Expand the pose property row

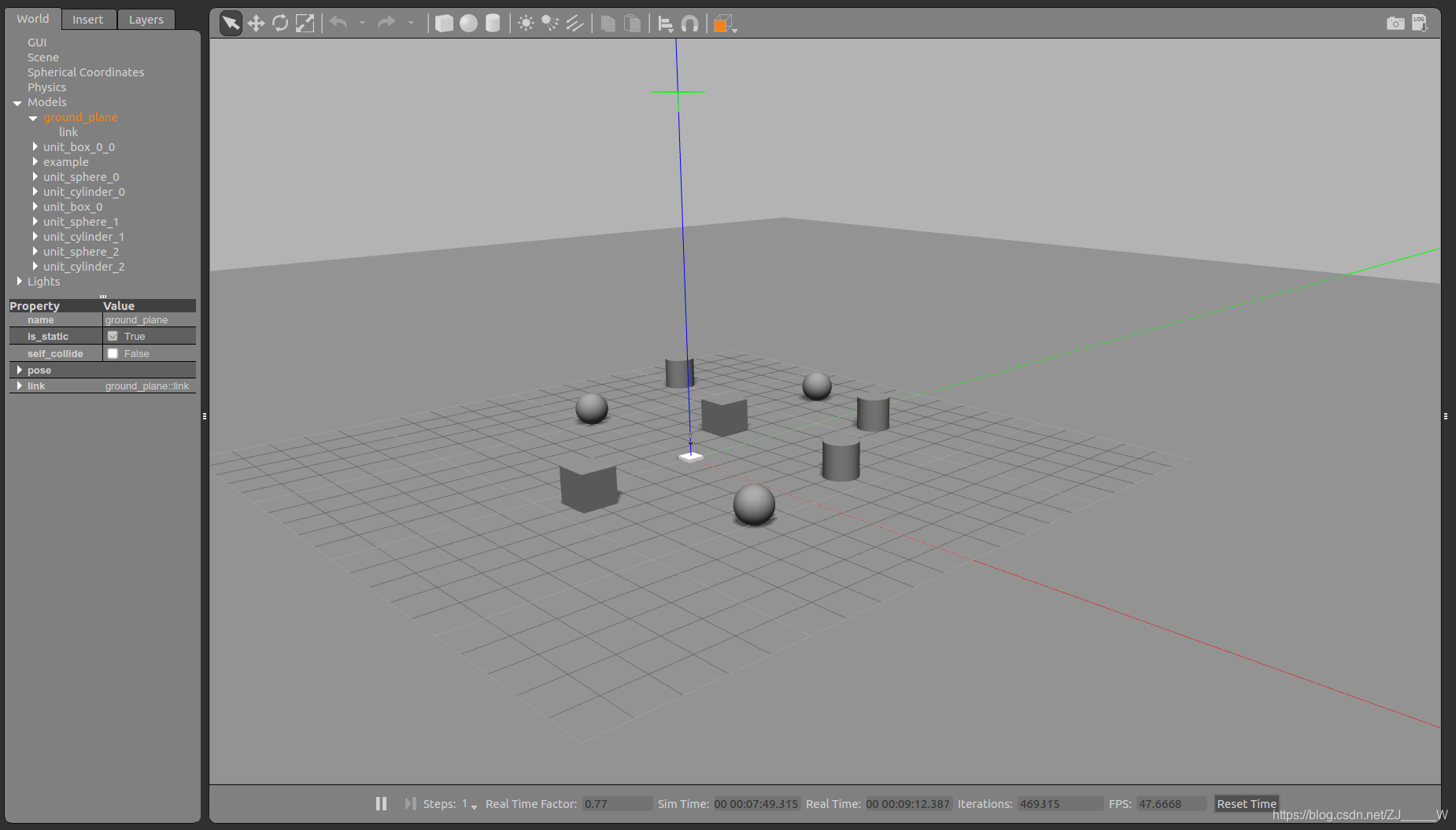click(x=19, y=370)
